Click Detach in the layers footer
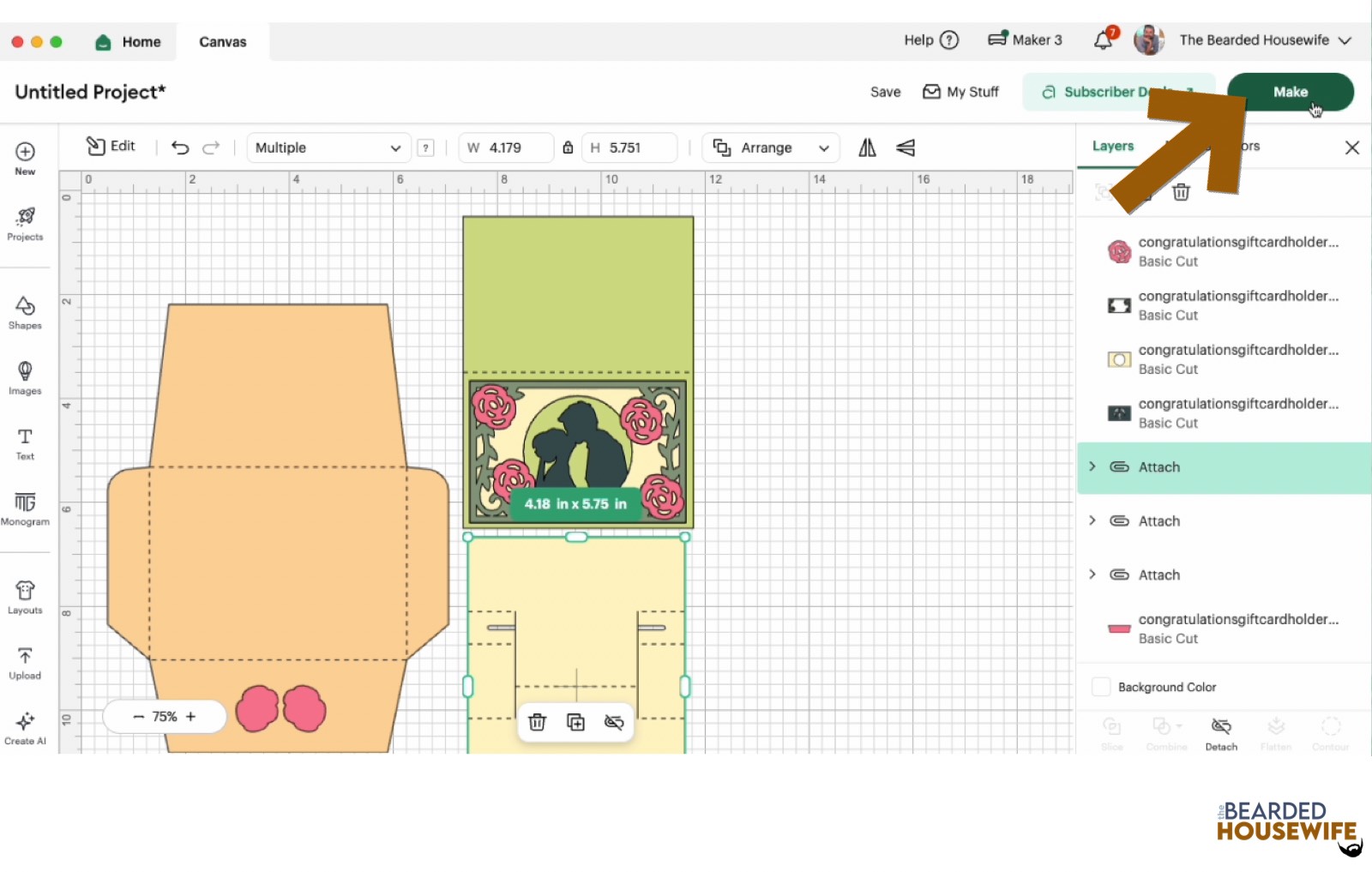 click(1221, 733)
